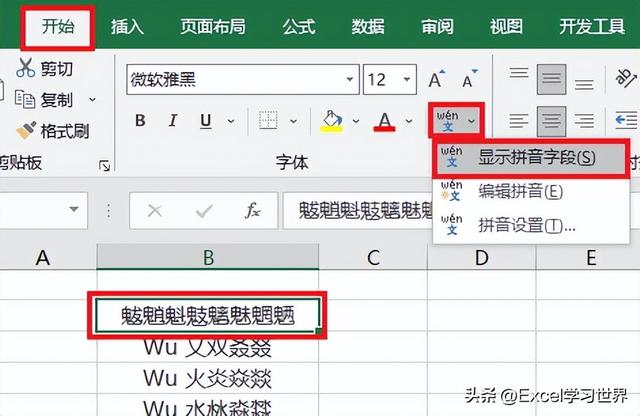This screenshot has height=416, width=640.
Task: Align text right
Action: [x=584, y=121]
